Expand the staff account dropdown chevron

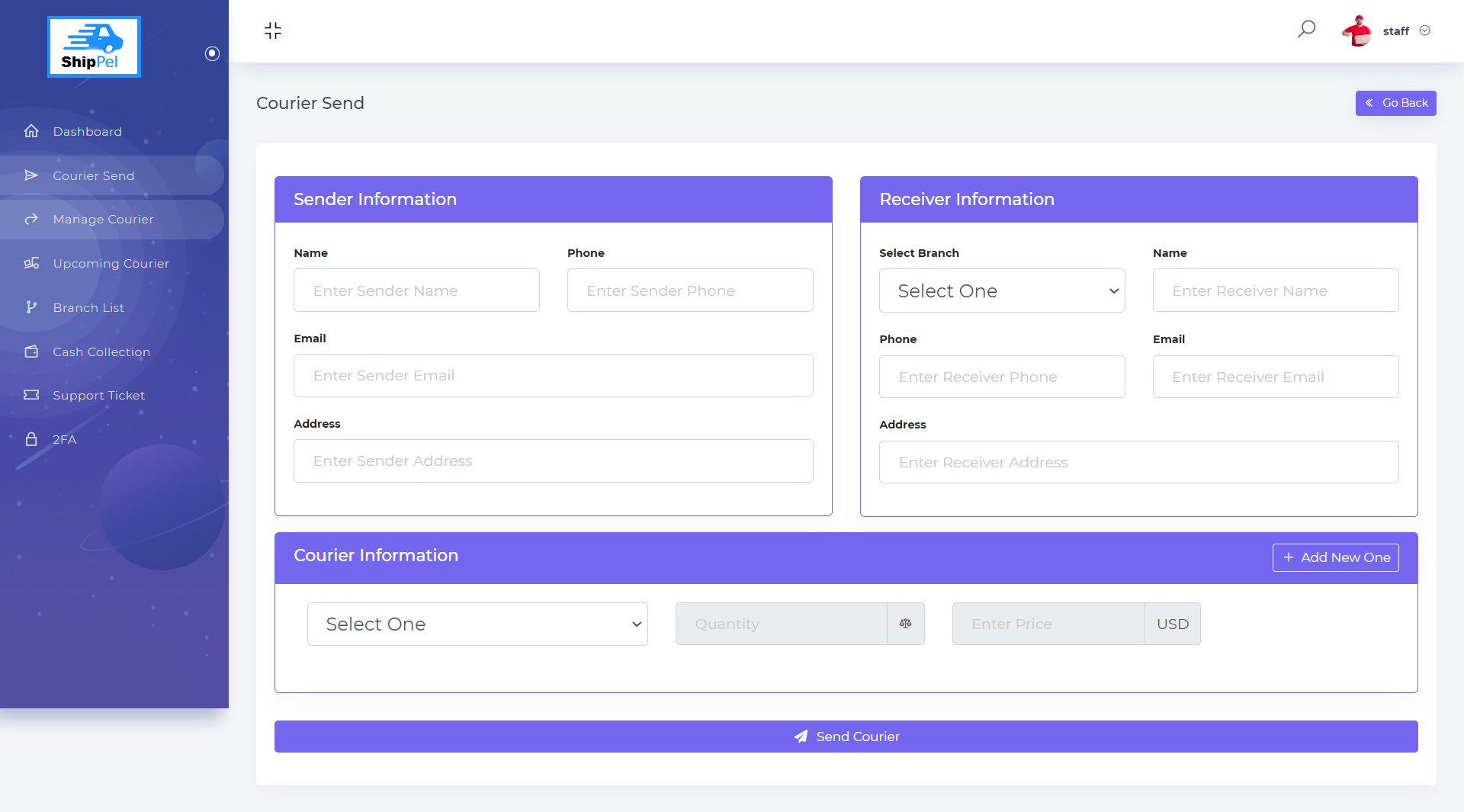tap(1425, 30)
